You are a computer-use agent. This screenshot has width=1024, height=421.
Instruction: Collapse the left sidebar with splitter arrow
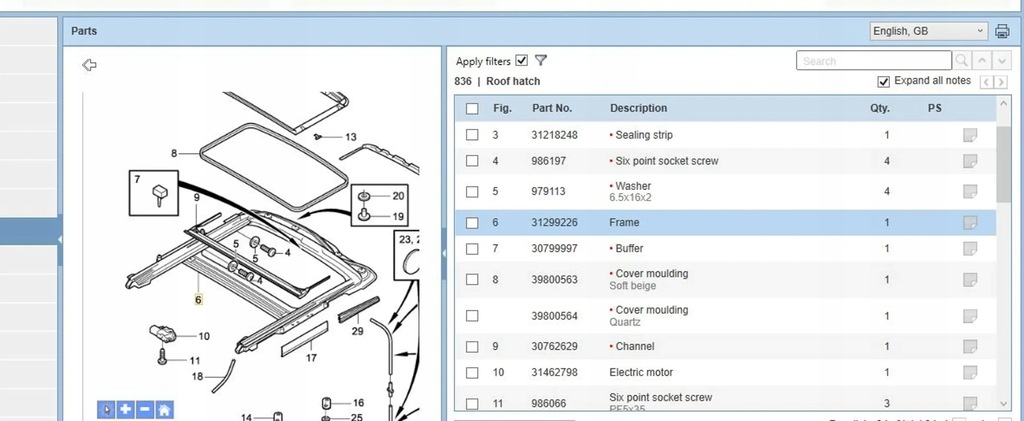[60, 240]
